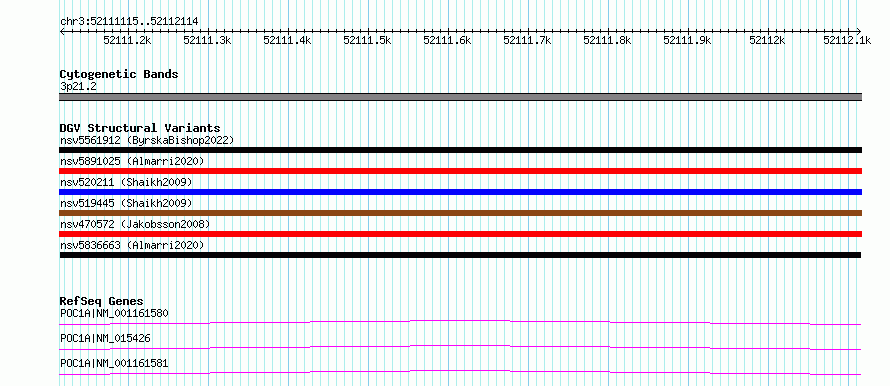890x386 pixels.
Task: Click the blue bar under nsv520211
Action: pos(460,192)
